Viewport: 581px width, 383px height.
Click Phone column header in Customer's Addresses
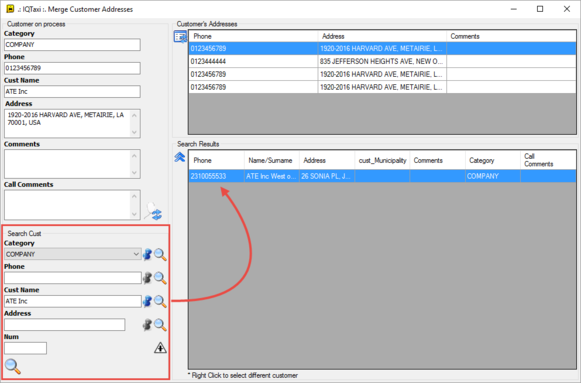253,36
